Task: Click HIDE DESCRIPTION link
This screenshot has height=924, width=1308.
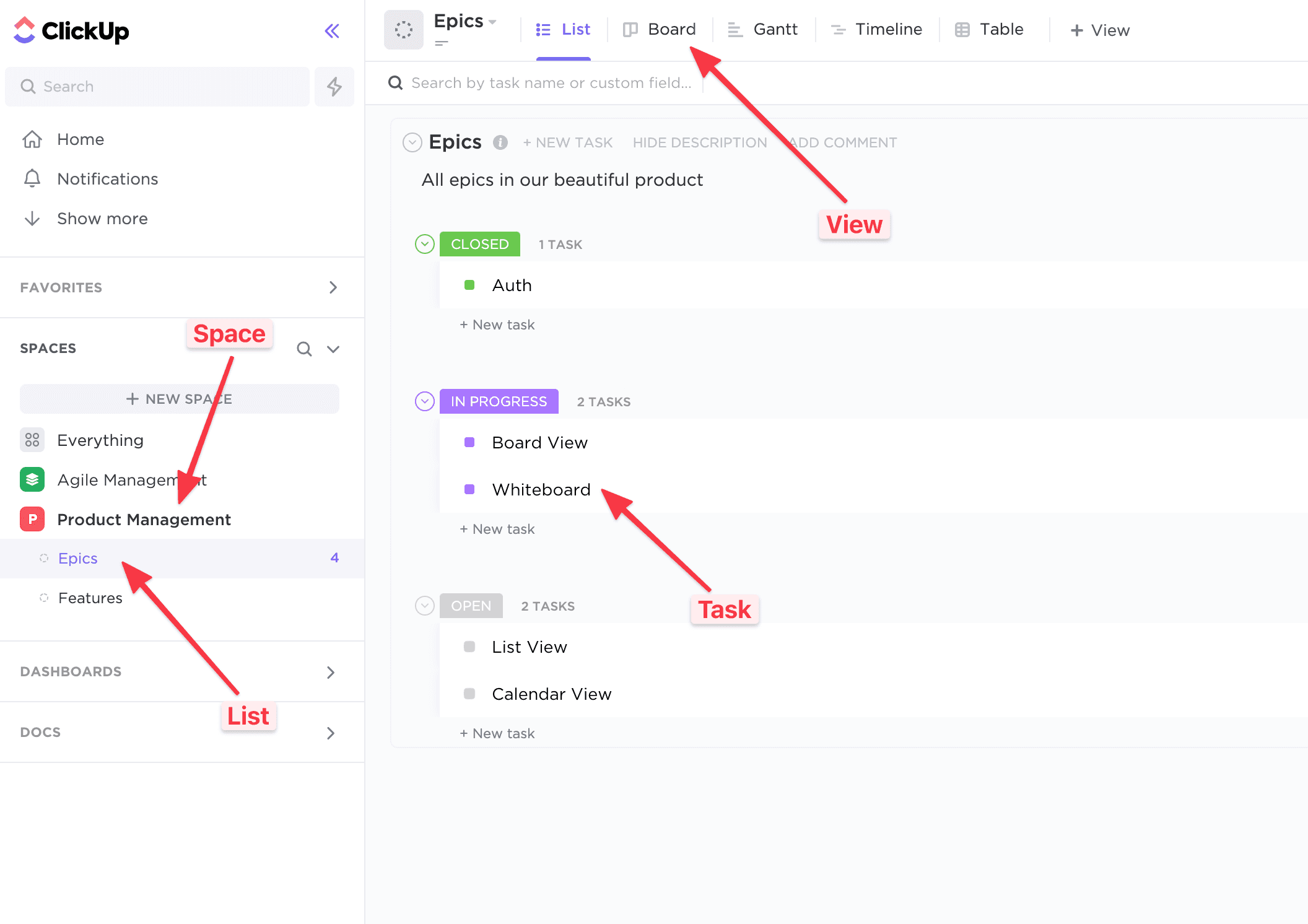Action: 700,142
